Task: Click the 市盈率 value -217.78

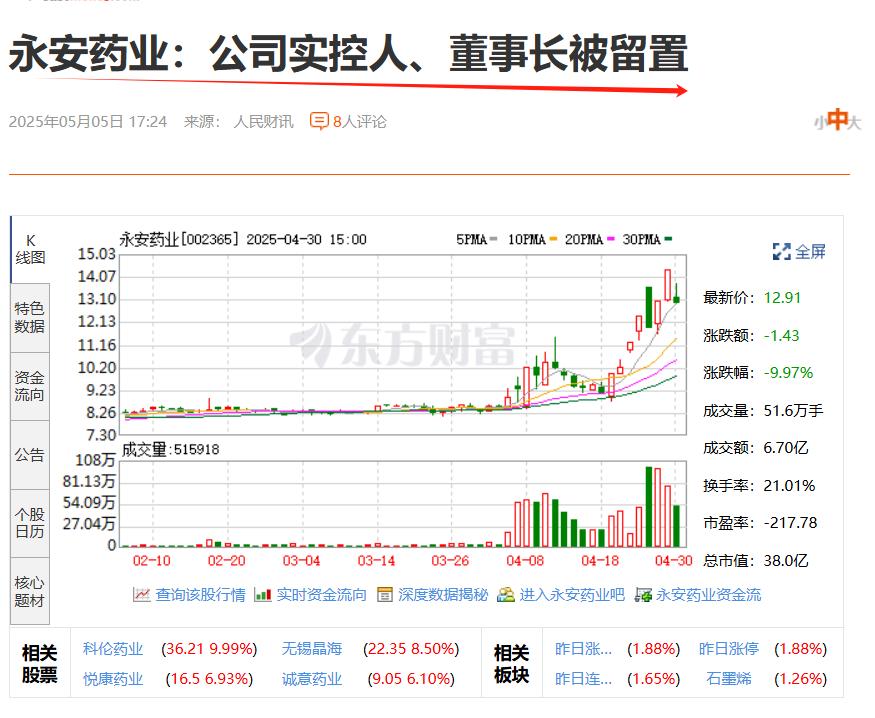Action: point(790,523)
